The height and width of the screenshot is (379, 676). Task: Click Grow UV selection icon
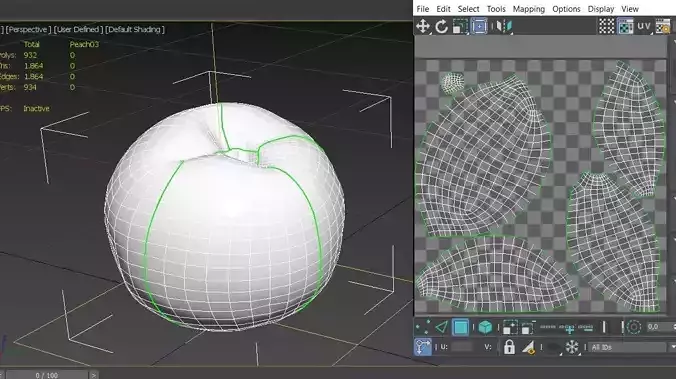coord(510,327)
